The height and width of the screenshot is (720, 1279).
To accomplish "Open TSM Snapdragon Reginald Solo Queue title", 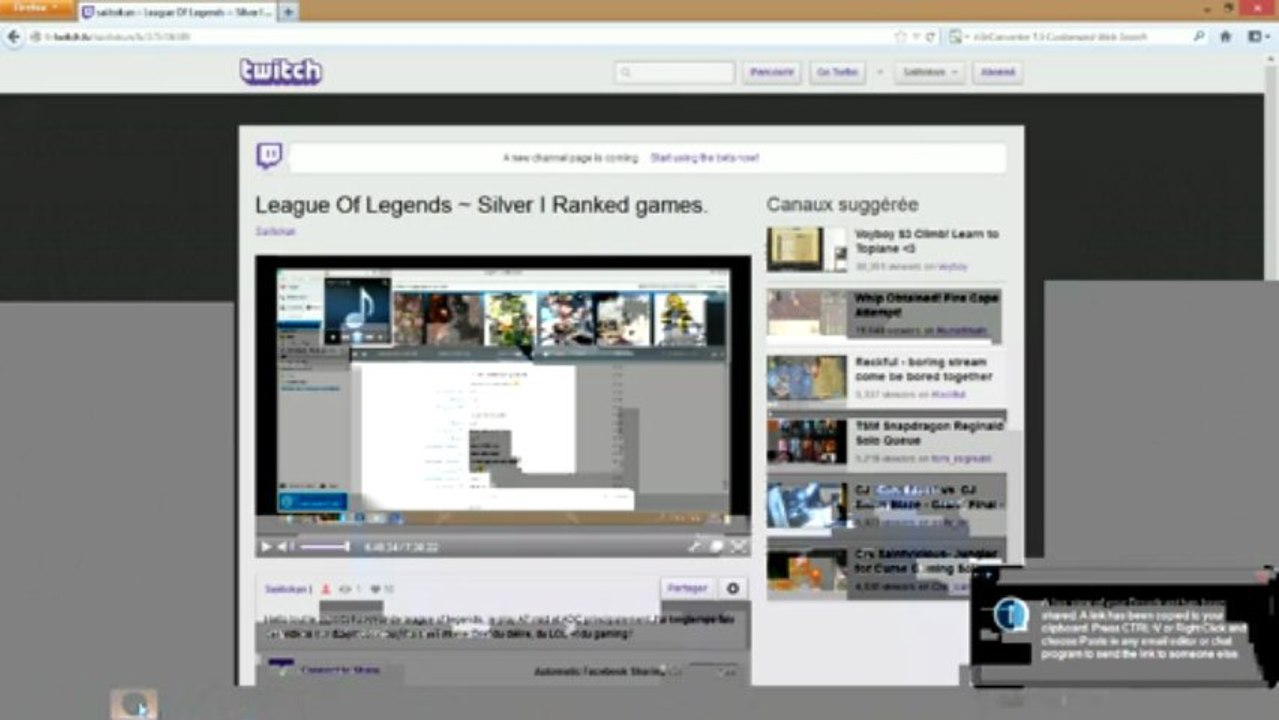I will [x=929, y=433].
